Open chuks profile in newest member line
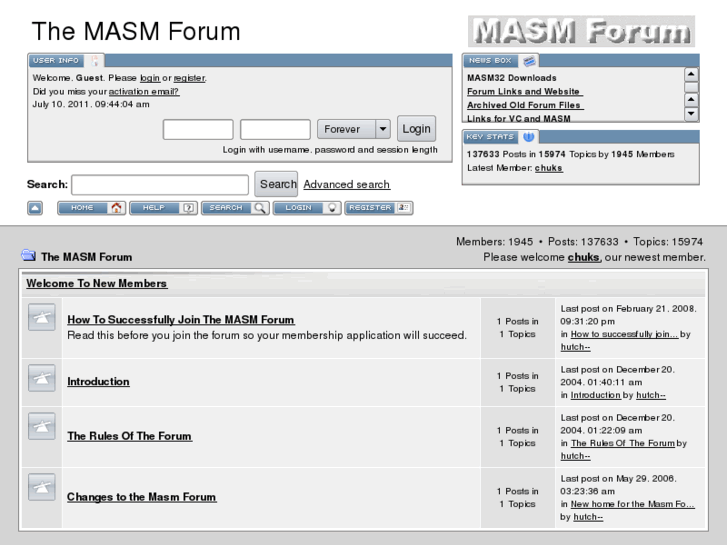The height and width of the screenshot is (545, 727). (x=583, y=257)
